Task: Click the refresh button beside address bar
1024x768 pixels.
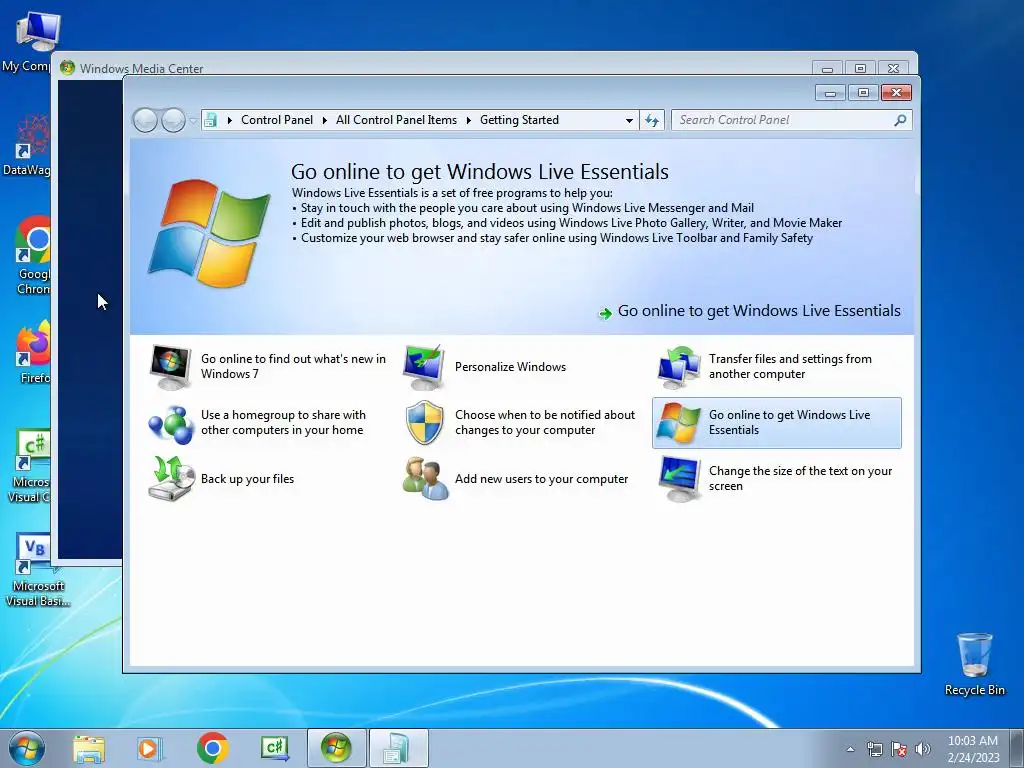Action: click(x=652, y=120)
